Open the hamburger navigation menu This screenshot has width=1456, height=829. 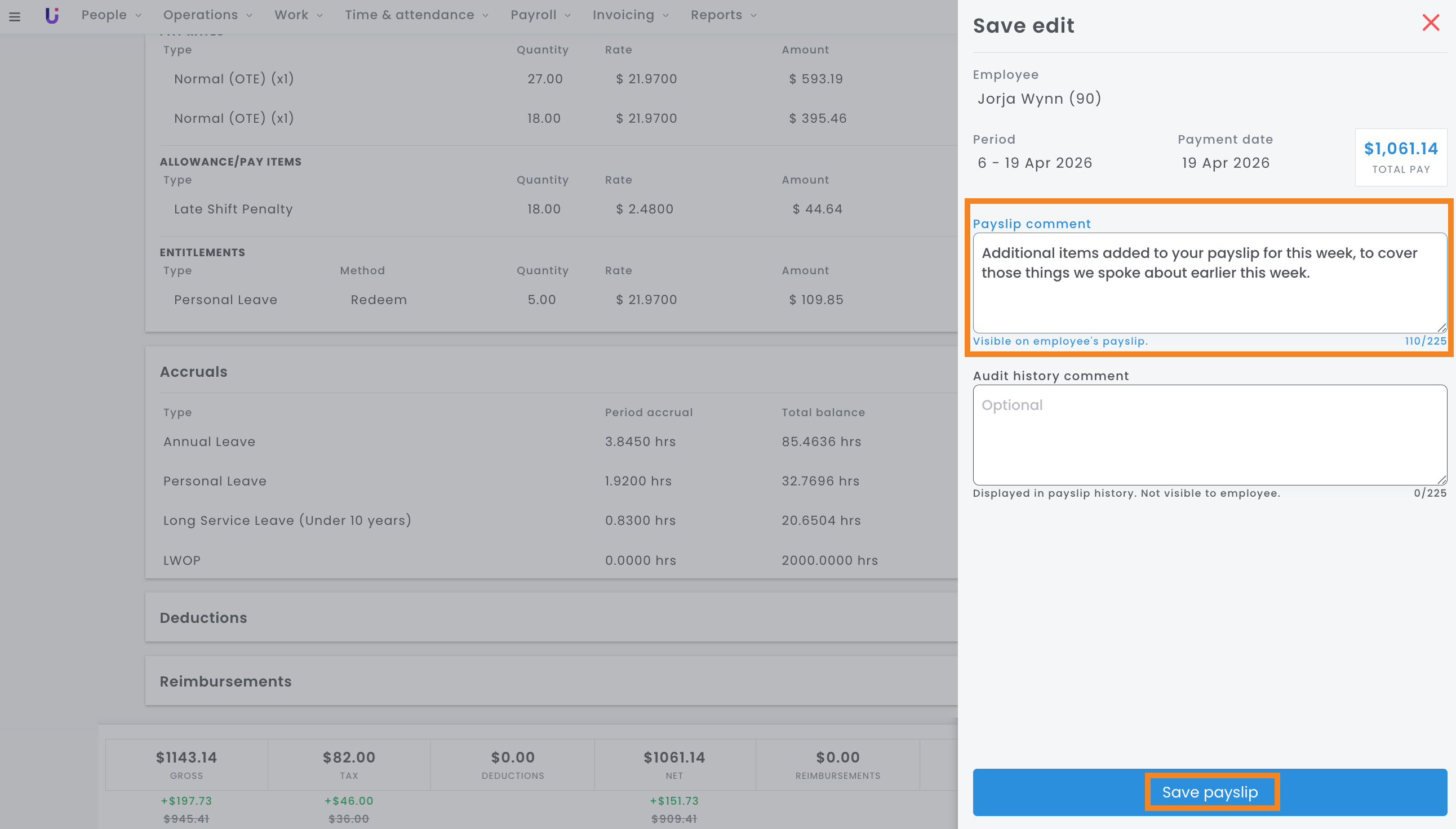point(15,16)
